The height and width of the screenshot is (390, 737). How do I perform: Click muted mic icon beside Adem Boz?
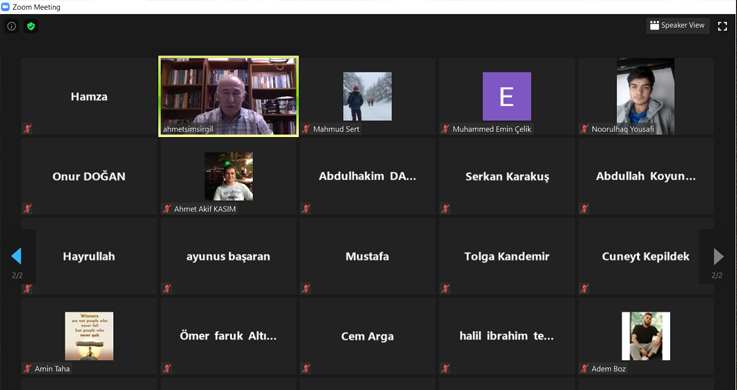[x=584, y=368]
